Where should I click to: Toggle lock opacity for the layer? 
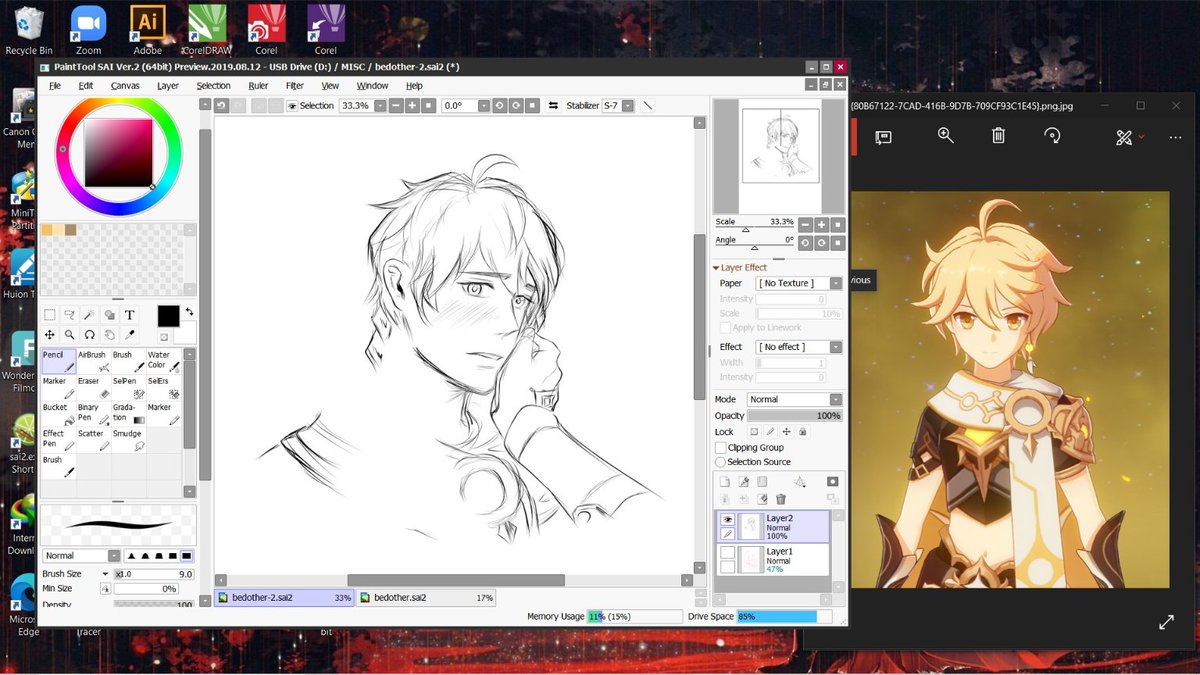coord(754,431)
